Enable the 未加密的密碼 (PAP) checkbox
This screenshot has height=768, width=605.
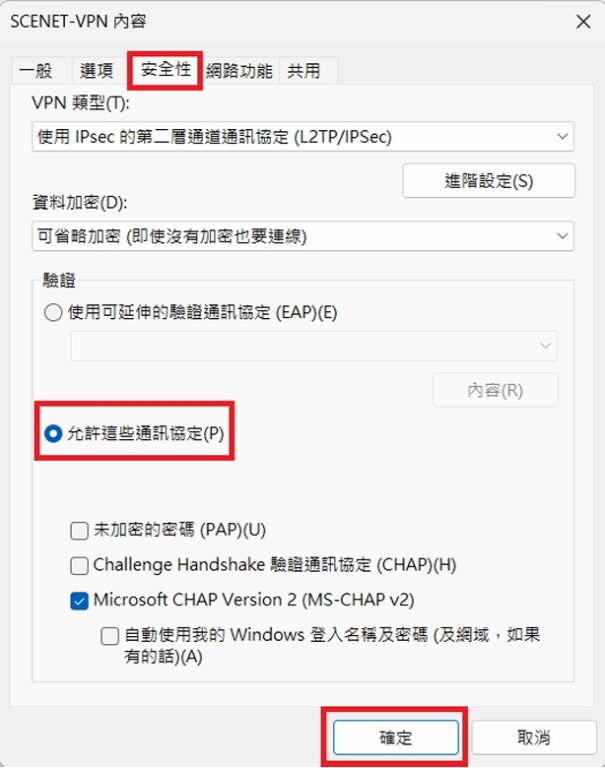tap(79, 530)
